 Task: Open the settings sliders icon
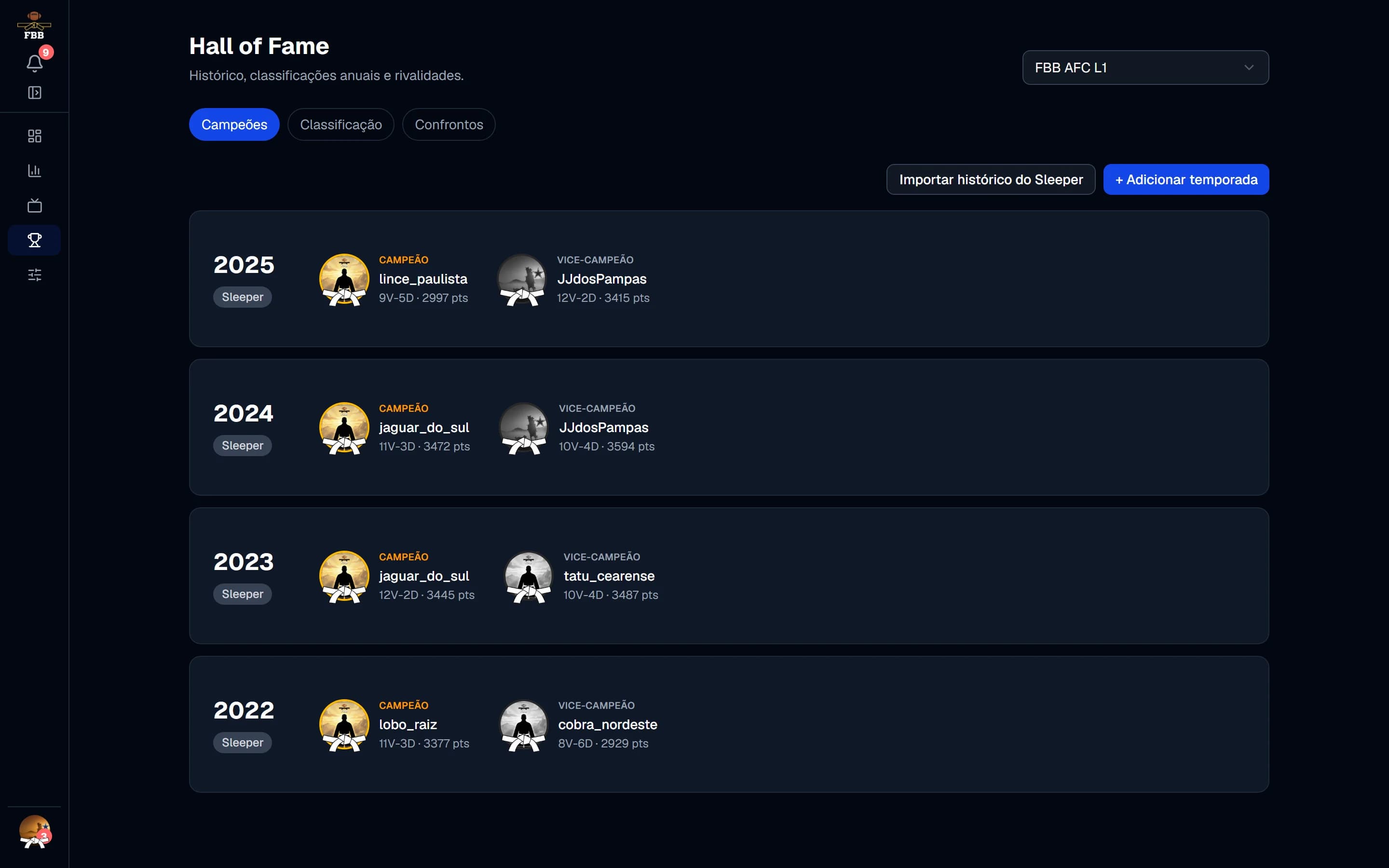tap(34, 275)
